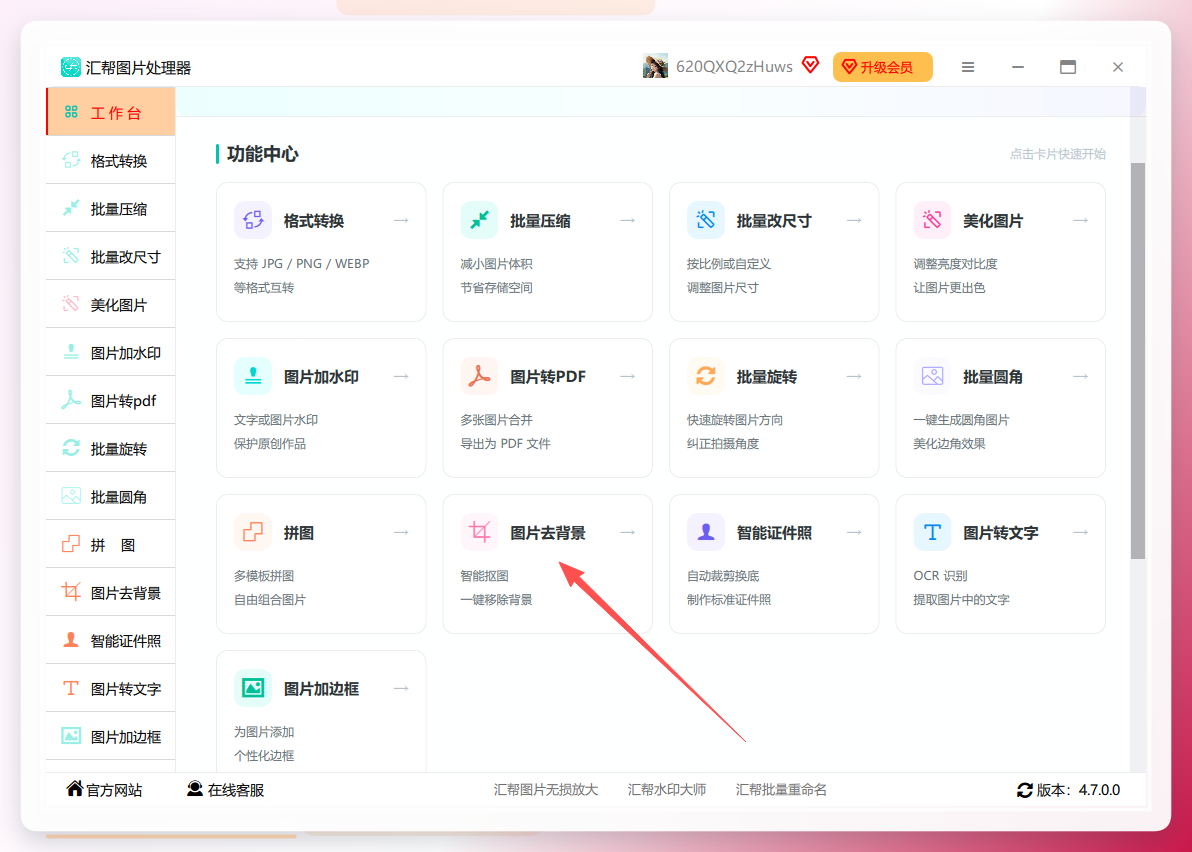Viewport: 1192px width, 852px height.
Task: Click the 图片去背景 card title
Action: [547, 533]
